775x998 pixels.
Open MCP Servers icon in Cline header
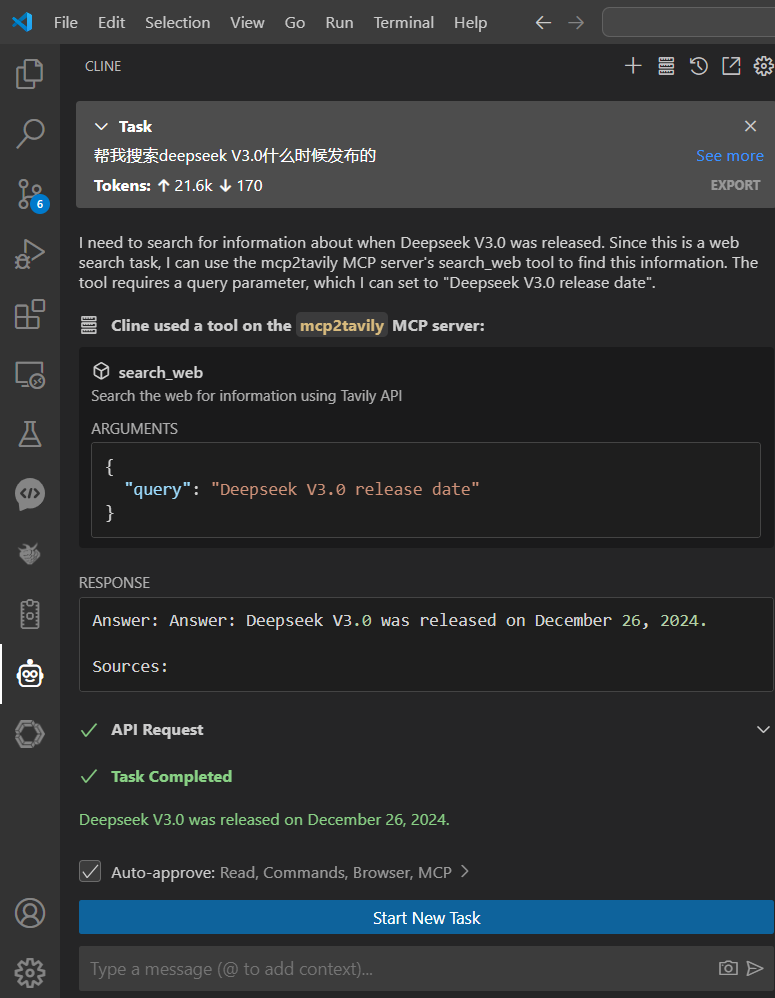(666, 66)
